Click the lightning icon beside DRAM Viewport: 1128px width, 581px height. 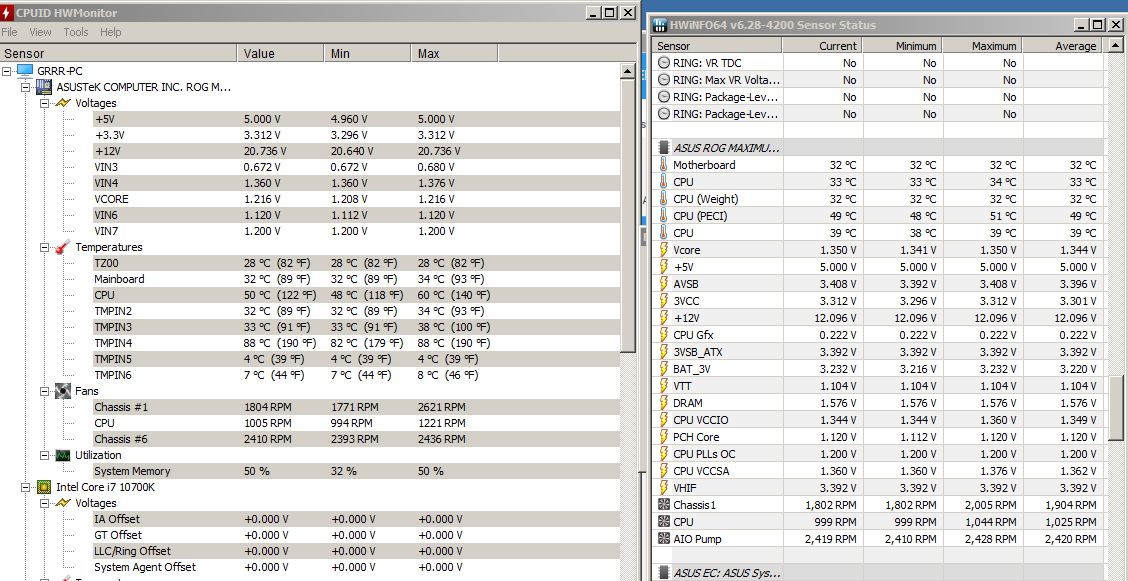[x=664, y=403]
